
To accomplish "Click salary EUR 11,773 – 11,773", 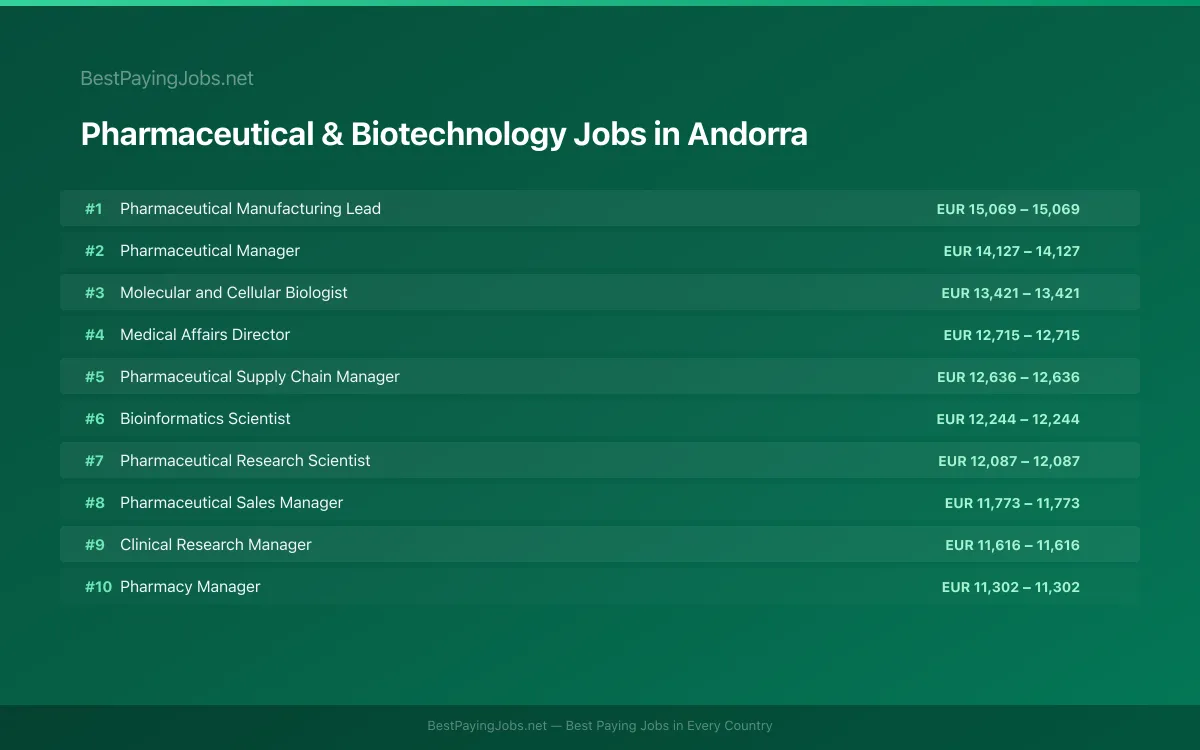I will coord(1012,503).
